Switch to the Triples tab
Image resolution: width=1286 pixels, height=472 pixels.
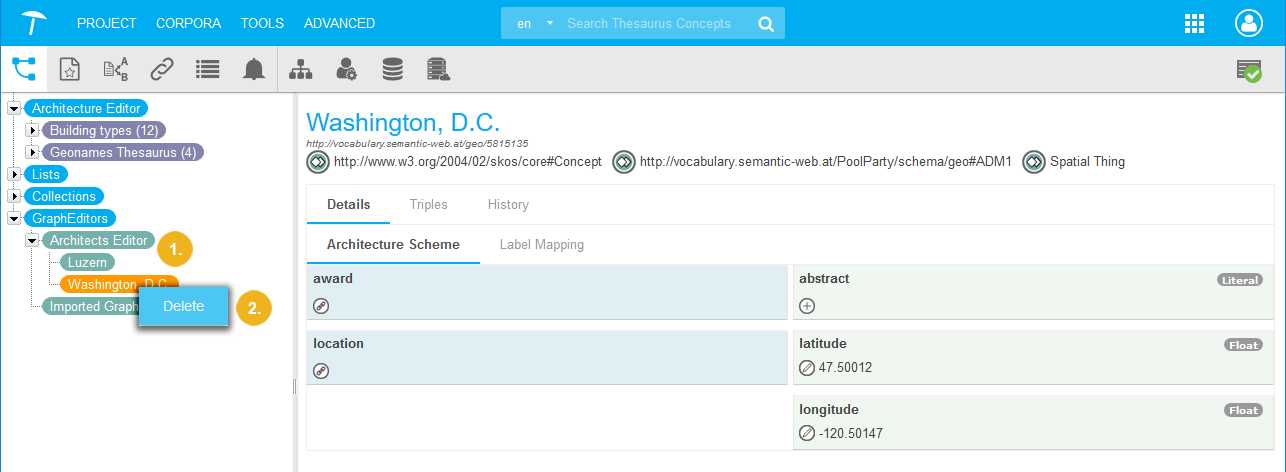click(428, 204)
